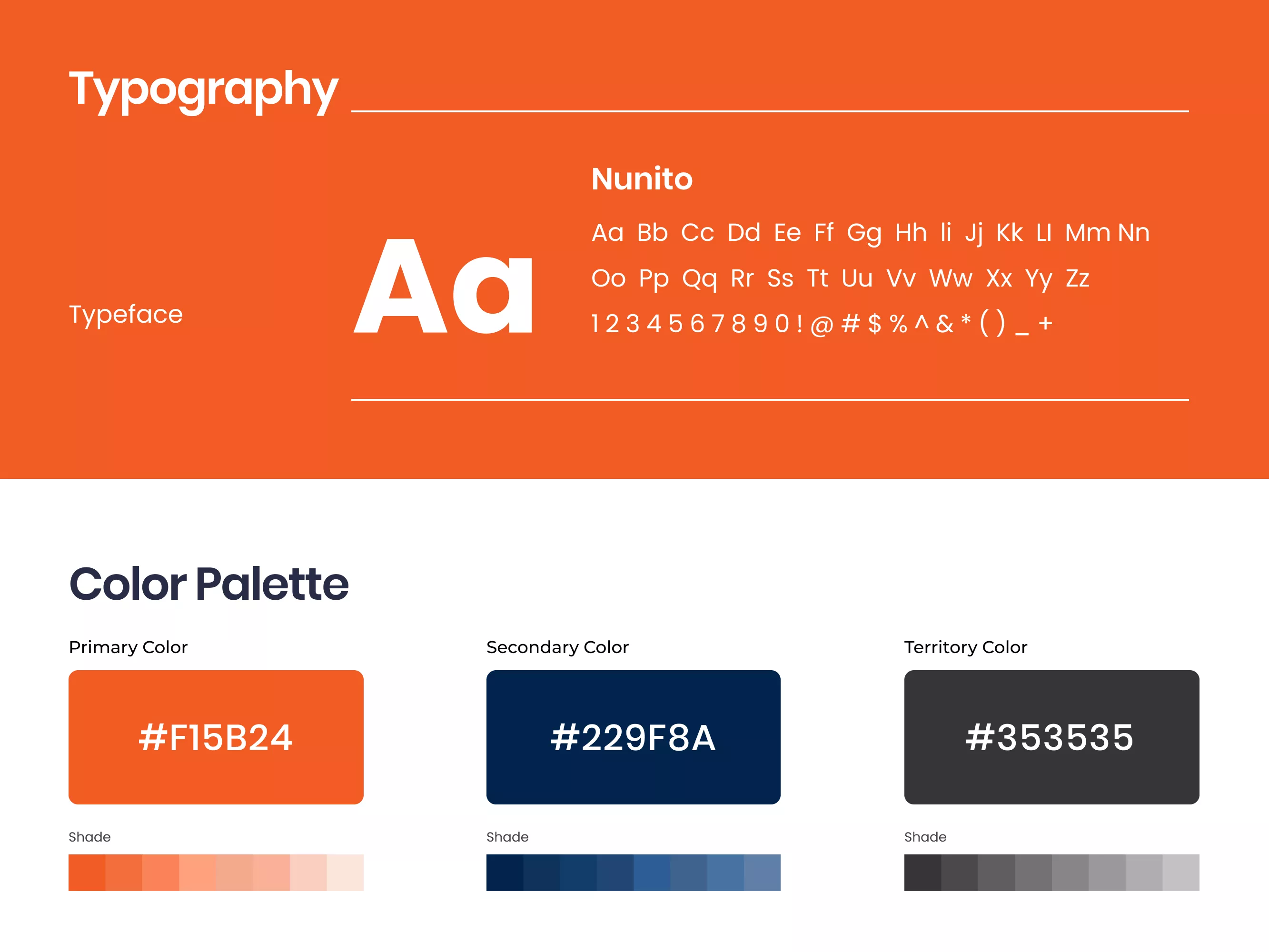The width and height of the screenshot is (1269, 952).
Task: Select the Secondary Color label
Action: [x=557, y=647]
